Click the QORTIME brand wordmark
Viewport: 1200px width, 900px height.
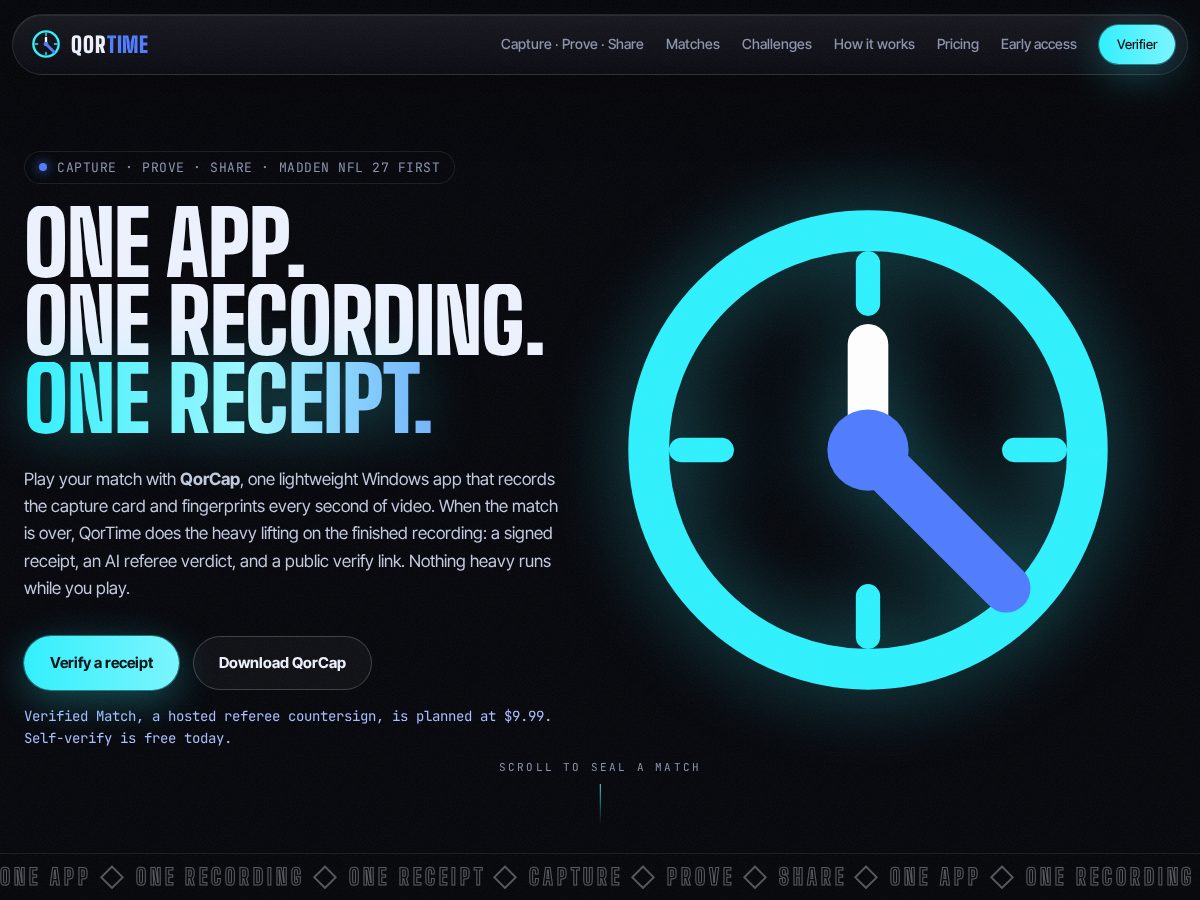coord(110,44)
